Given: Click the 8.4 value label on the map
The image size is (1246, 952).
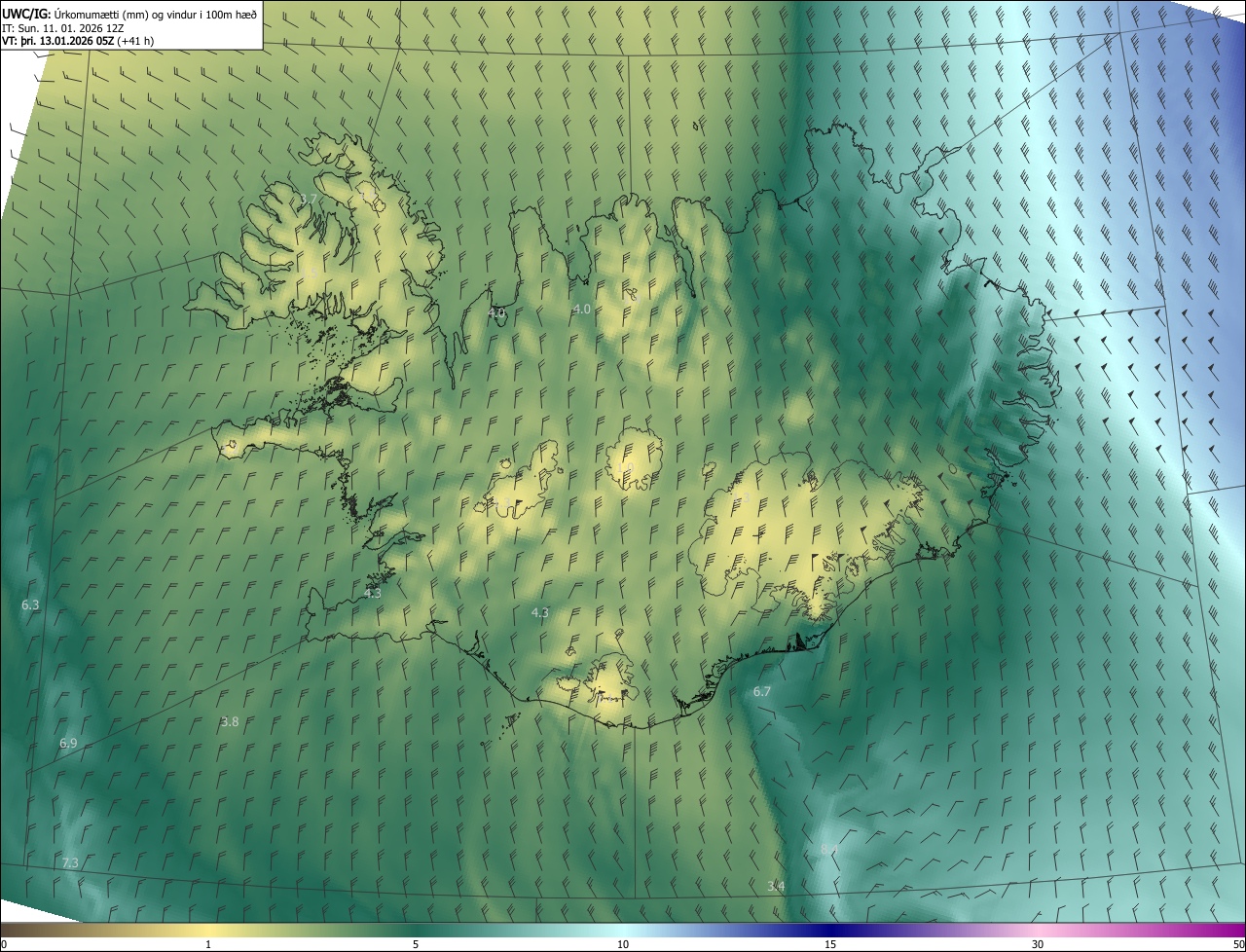Looking at the screenshot, I should tap(829, 849).
